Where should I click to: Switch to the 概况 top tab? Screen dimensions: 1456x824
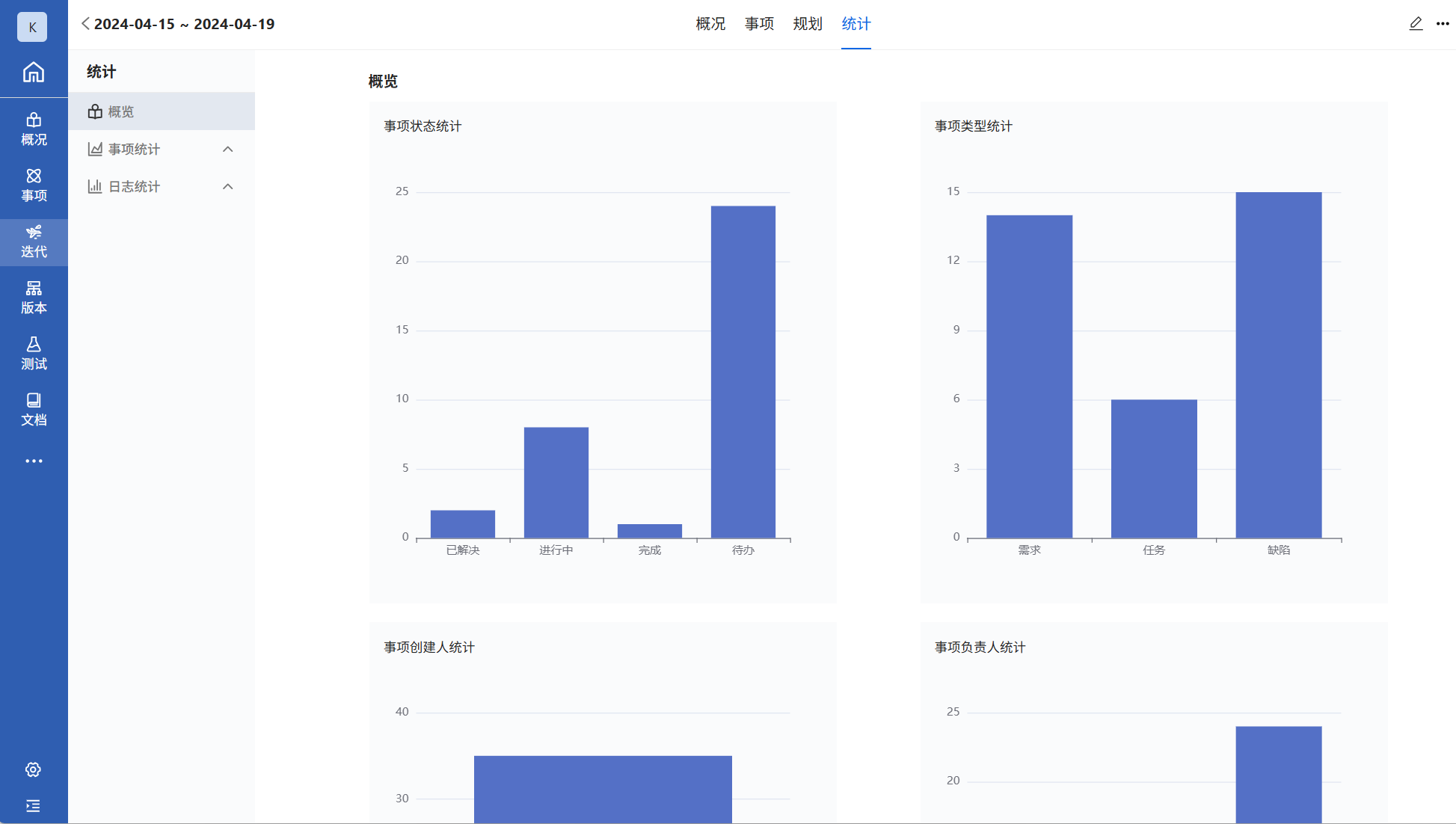[710, 24]
